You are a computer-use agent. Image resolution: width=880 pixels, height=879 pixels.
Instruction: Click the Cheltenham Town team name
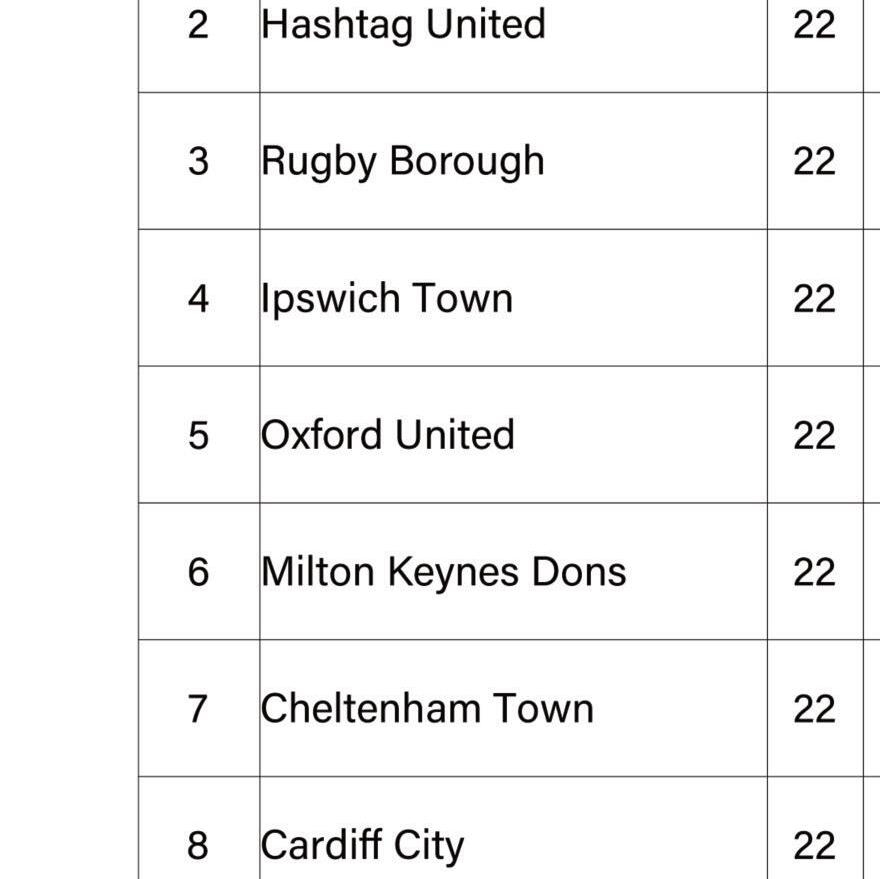(x=428, y=708)
